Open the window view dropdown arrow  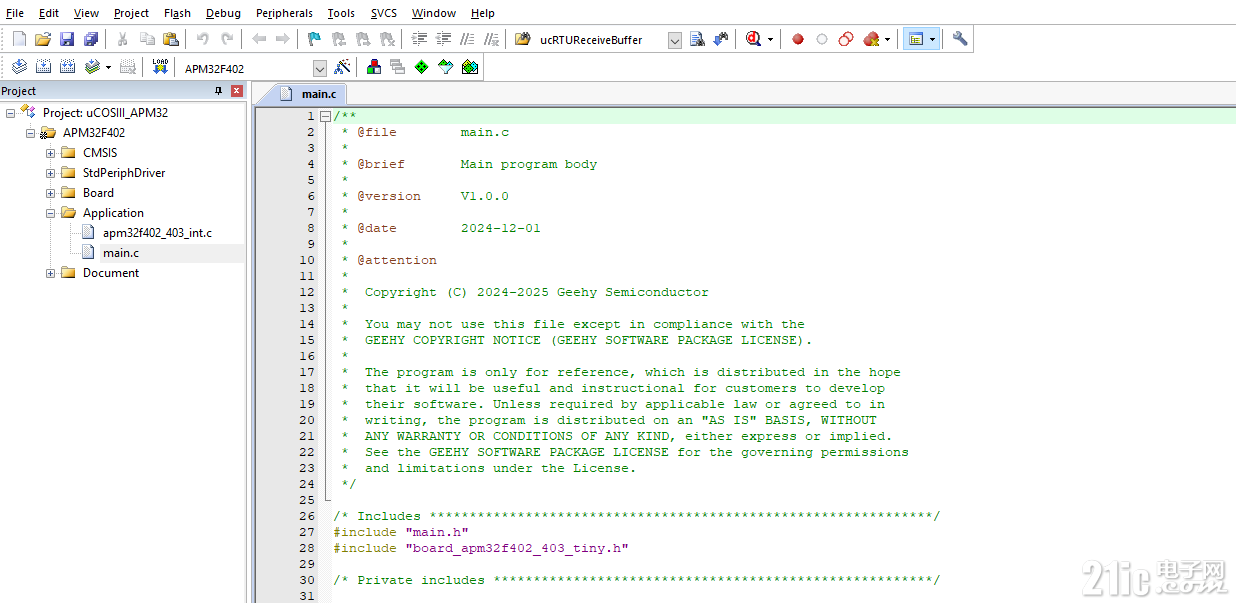tap(932, 40)
